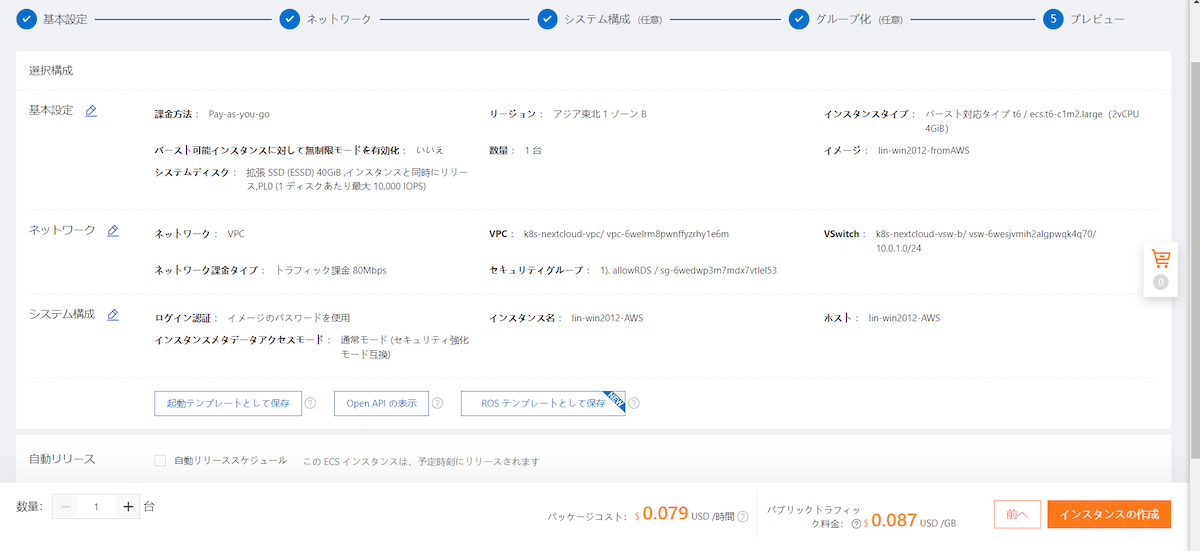Click the edit pencil next to システム構成
Screen dimensions: 1200x551
click(113, 315)
